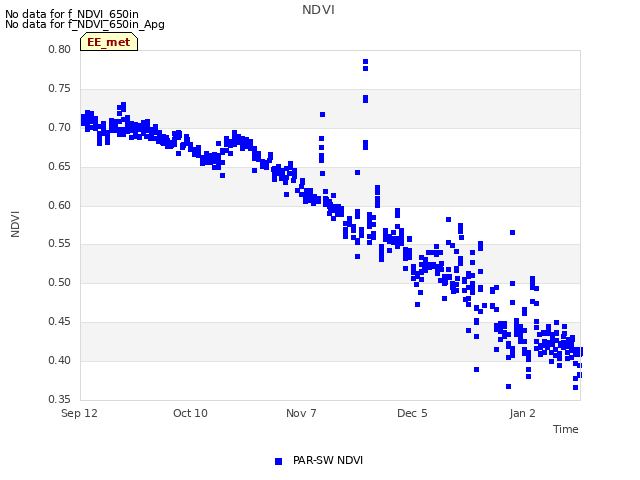
Task: Click the Sep 12 x-axis label
Action: click(79, 413)
